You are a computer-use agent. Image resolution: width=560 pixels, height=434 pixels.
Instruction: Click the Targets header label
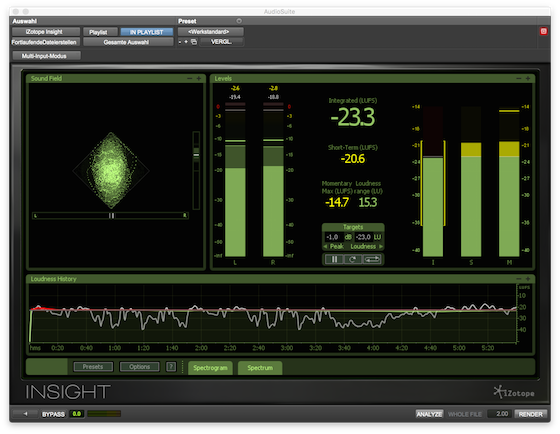[353, 227]
